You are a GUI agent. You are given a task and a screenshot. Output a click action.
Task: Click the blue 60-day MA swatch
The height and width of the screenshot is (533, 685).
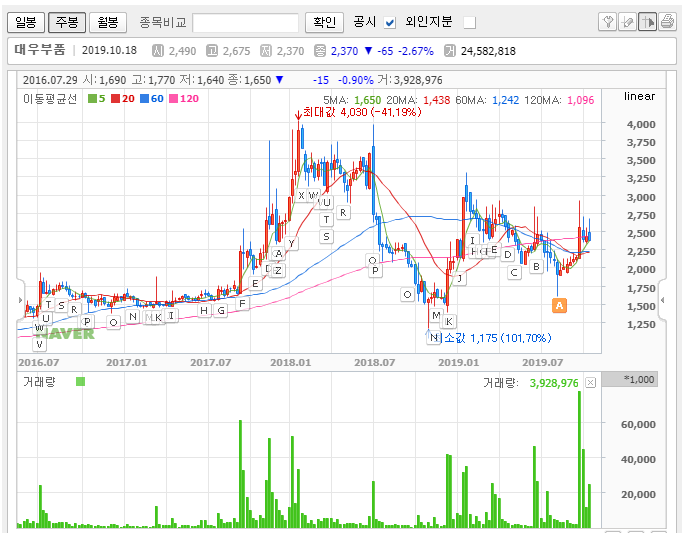pyautogui.click(x=144, y=99)
